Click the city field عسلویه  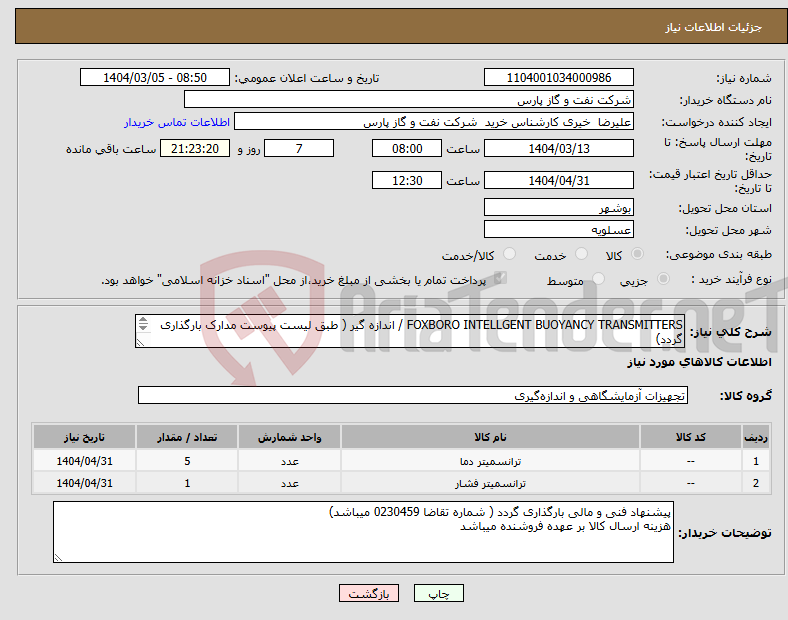point(559,229)
